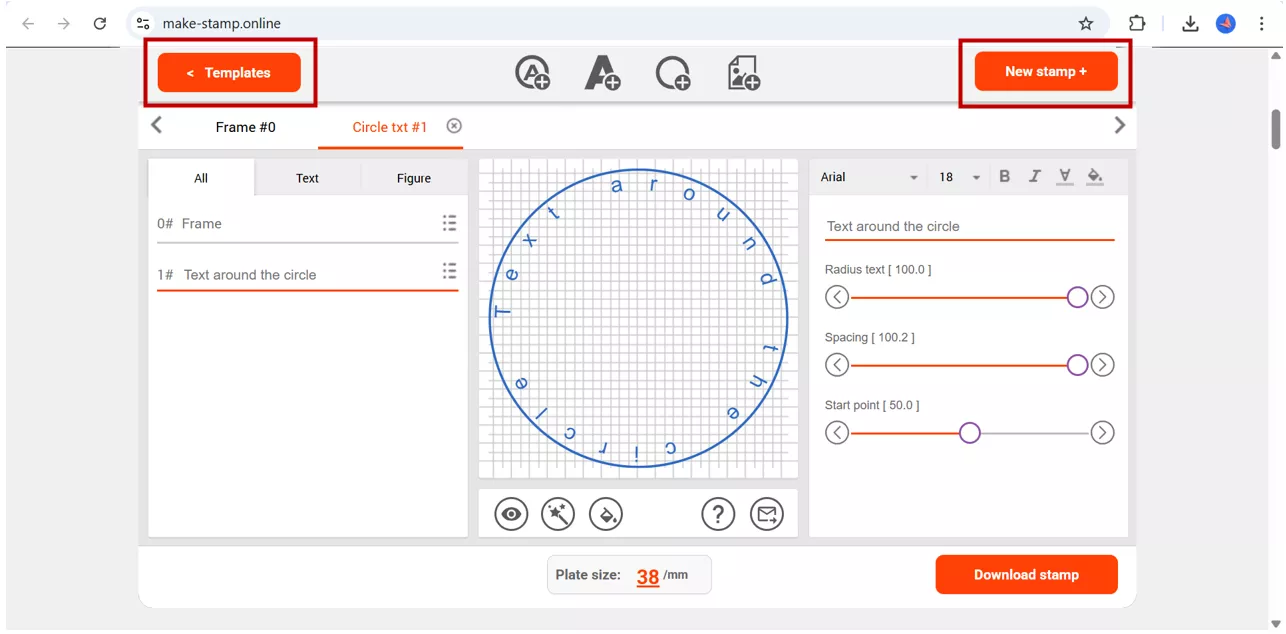Select the ink fill tool below the canvas

coord(606,513)
